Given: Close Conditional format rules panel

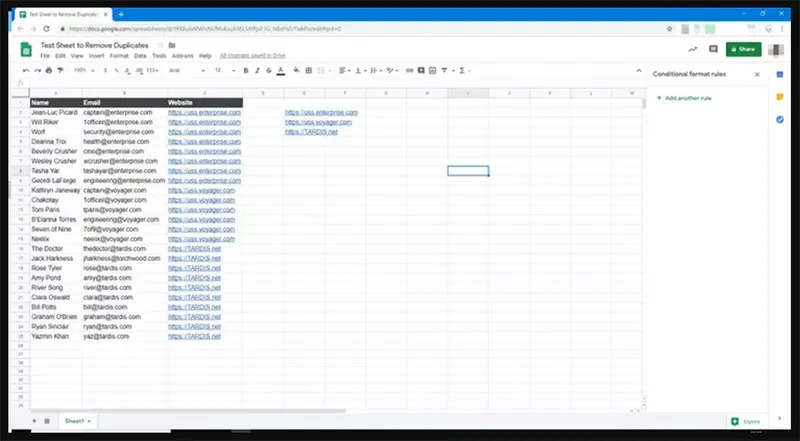Looking at the screenshot, I should (757, 75).
